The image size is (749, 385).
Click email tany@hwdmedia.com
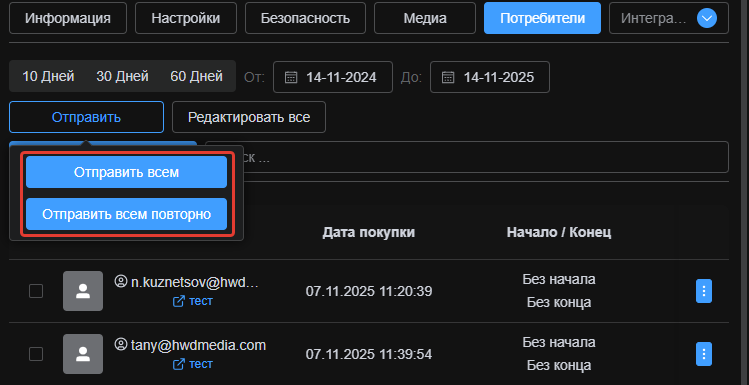[198, 345]
